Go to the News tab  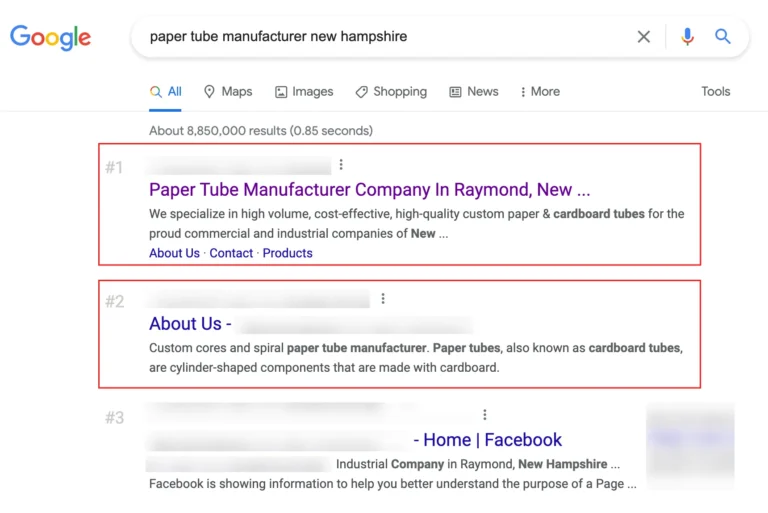473,91
